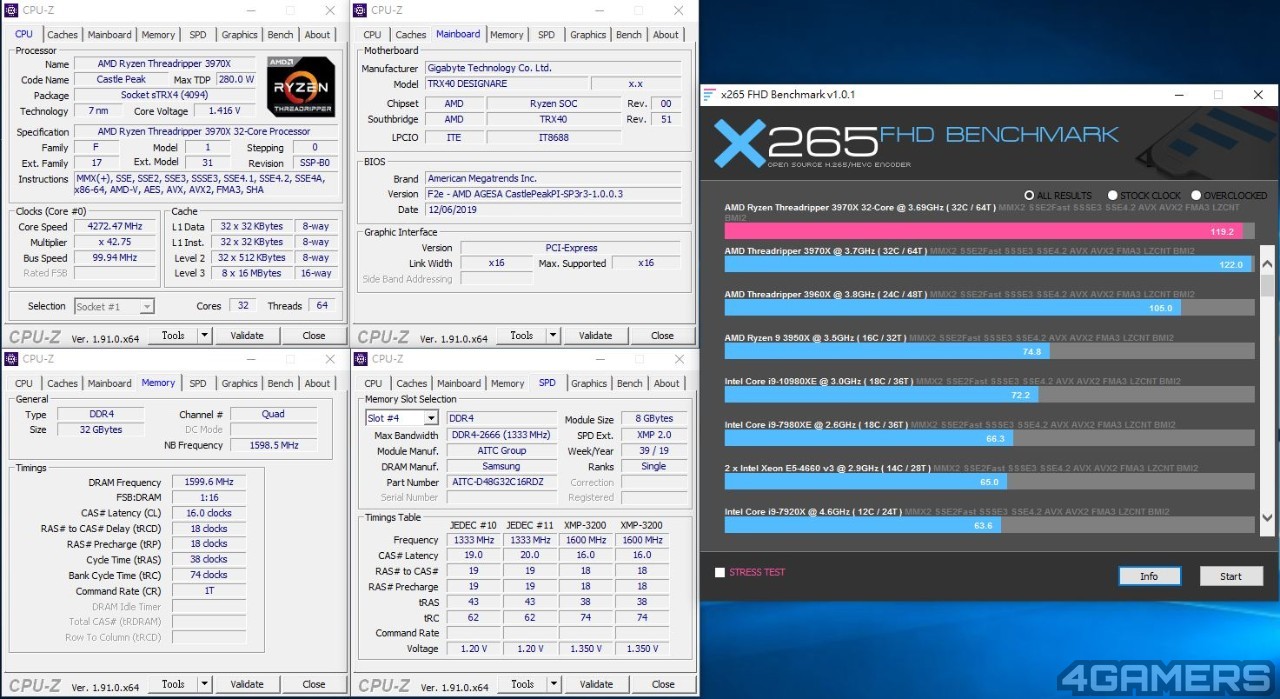Click the Module Manuf. value AITC Group
The height and width of the screenshot is (699, 1280).
(x=500, y=451)
